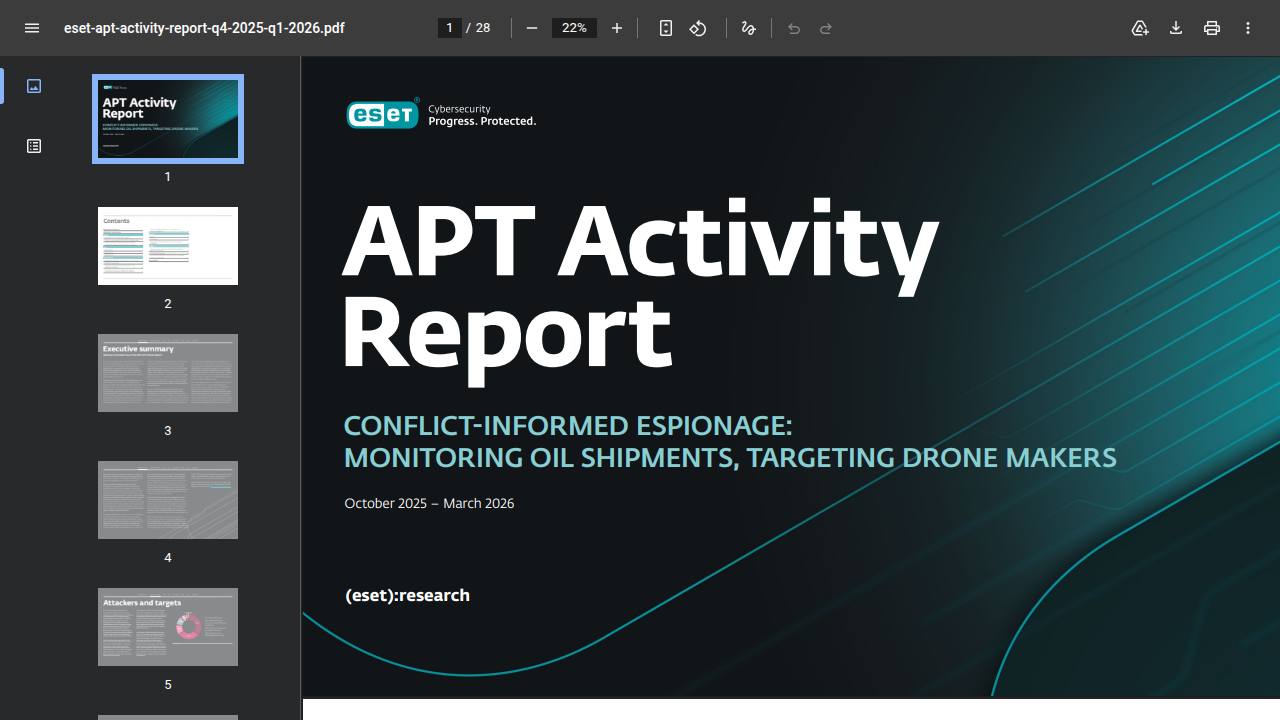Open page 5 Attackers and targets thumbnail

tap(168, 627)
